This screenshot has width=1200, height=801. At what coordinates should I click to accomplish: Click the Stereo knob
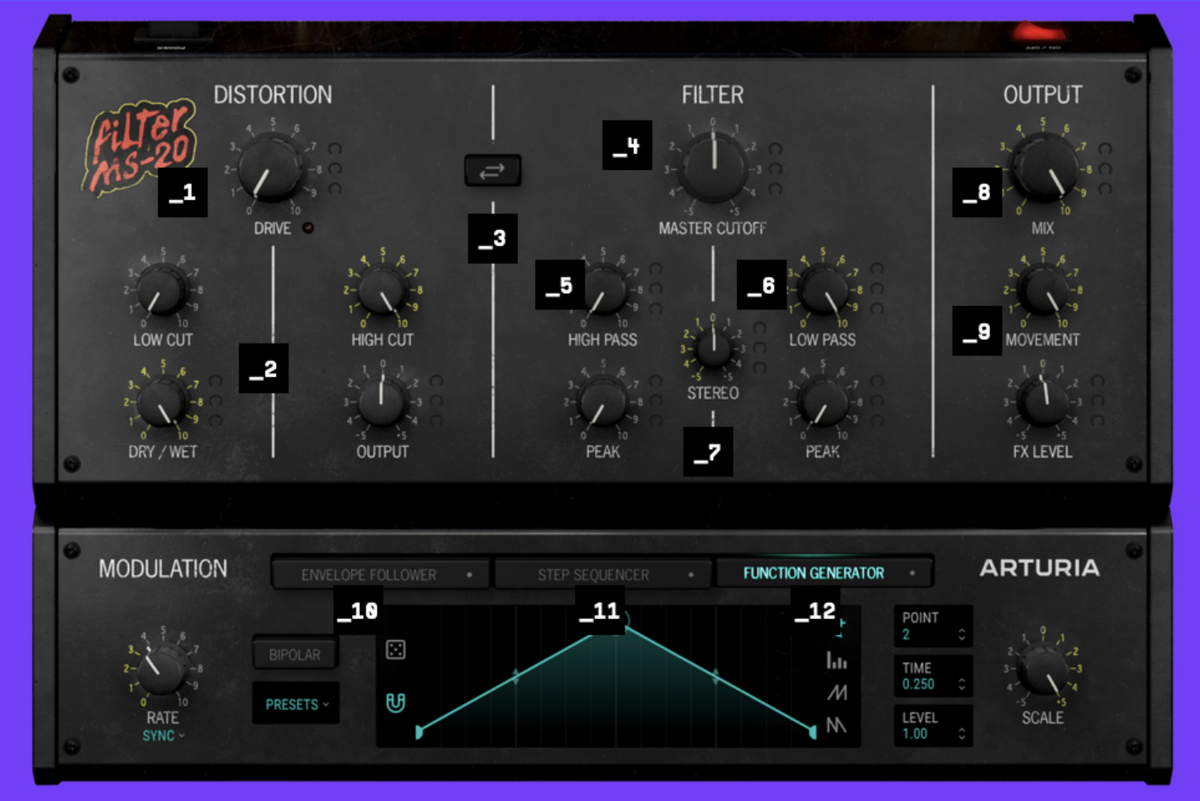coord(713,348)
